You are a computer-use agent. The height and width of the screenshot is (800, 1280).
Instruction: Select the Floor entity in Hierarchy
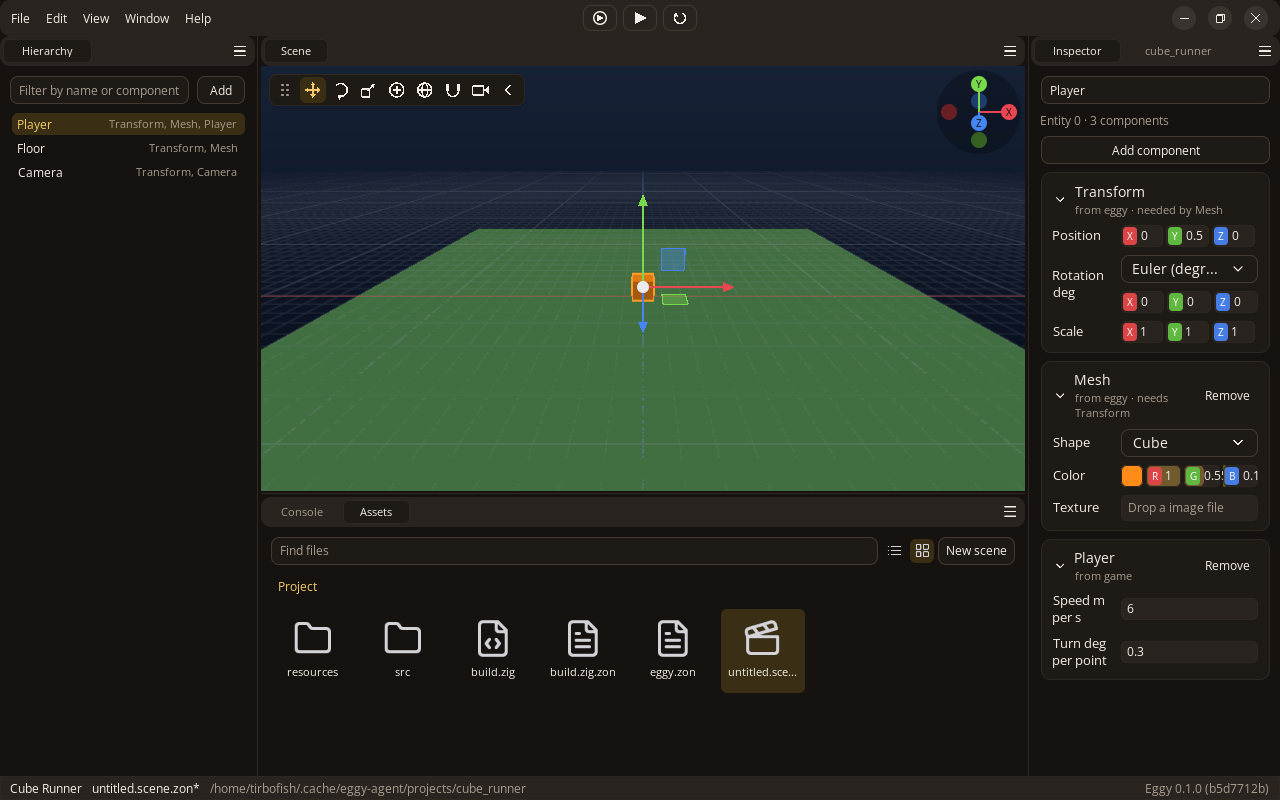(128, 148)
